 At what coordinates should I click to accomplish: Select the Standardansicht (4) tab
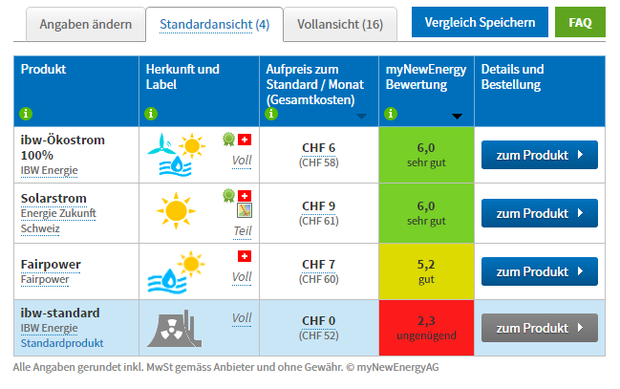(x=214, y=25)
